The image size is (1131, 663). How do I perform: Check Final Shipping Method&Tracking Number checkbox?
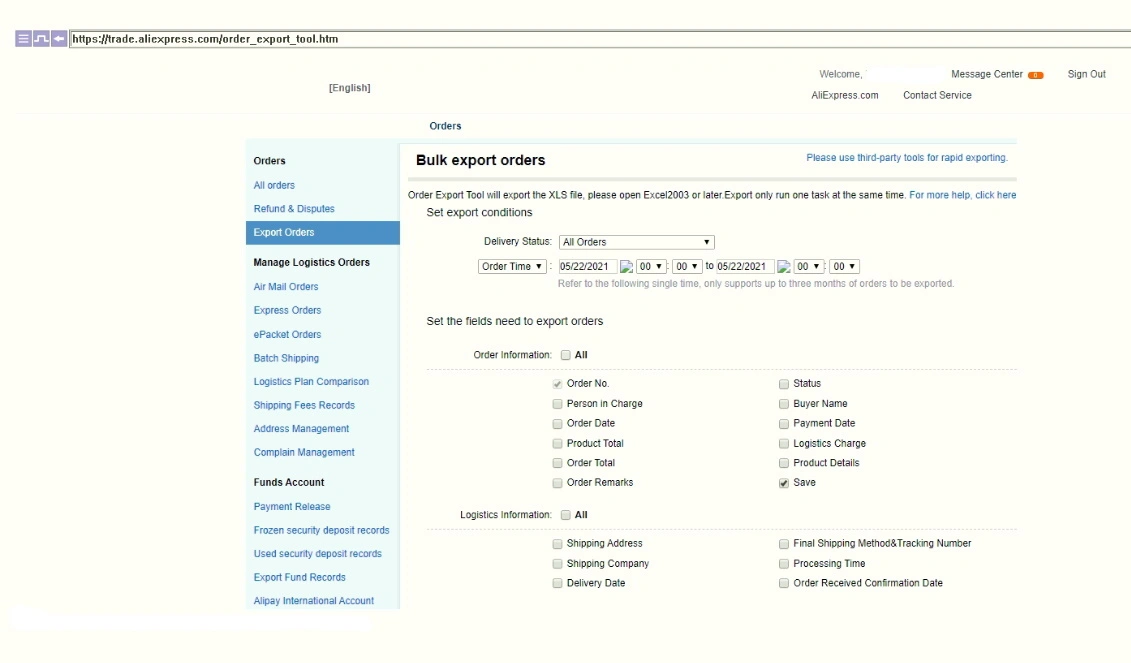click(783, 544)
